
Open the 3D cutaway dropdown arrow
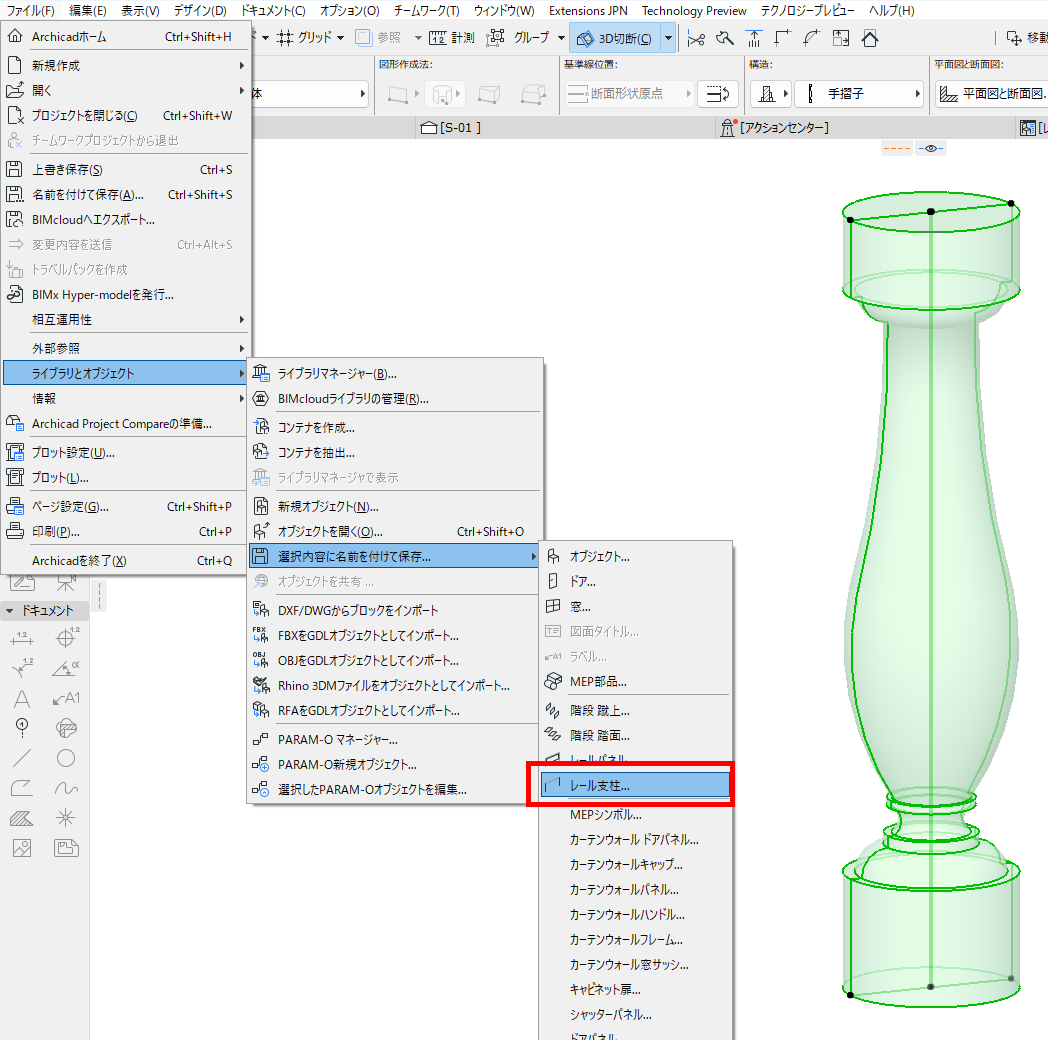[x=668, y=38]
